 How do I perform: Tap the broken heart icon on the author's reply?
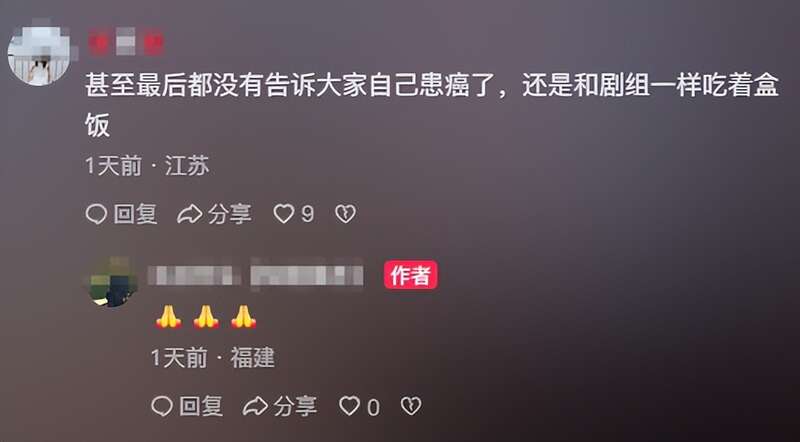click(x=411, y=406)
